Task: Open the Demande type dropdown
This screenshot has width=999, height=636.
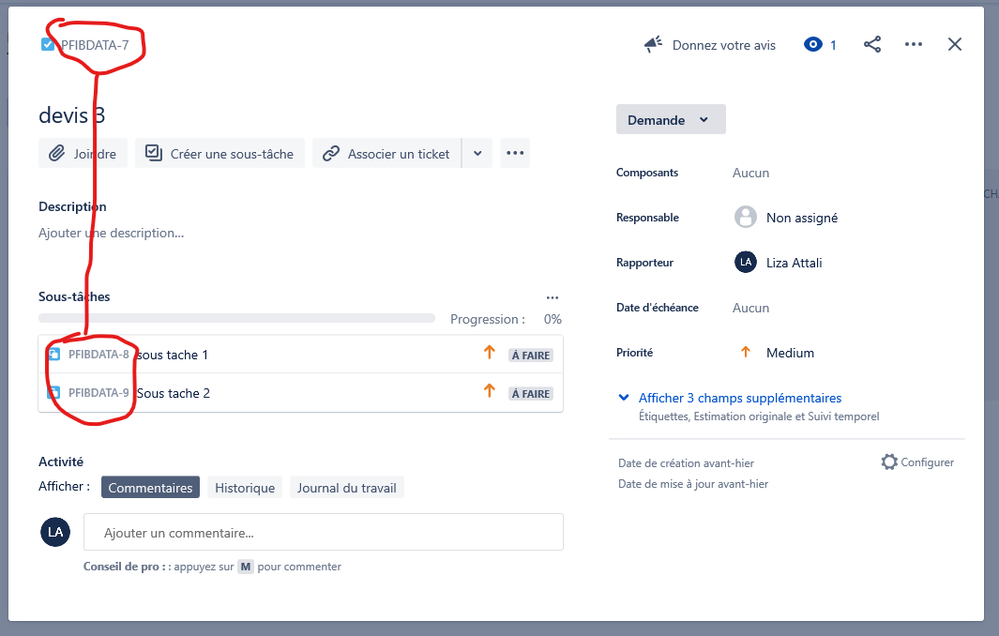Action: [x=670, y=119]
